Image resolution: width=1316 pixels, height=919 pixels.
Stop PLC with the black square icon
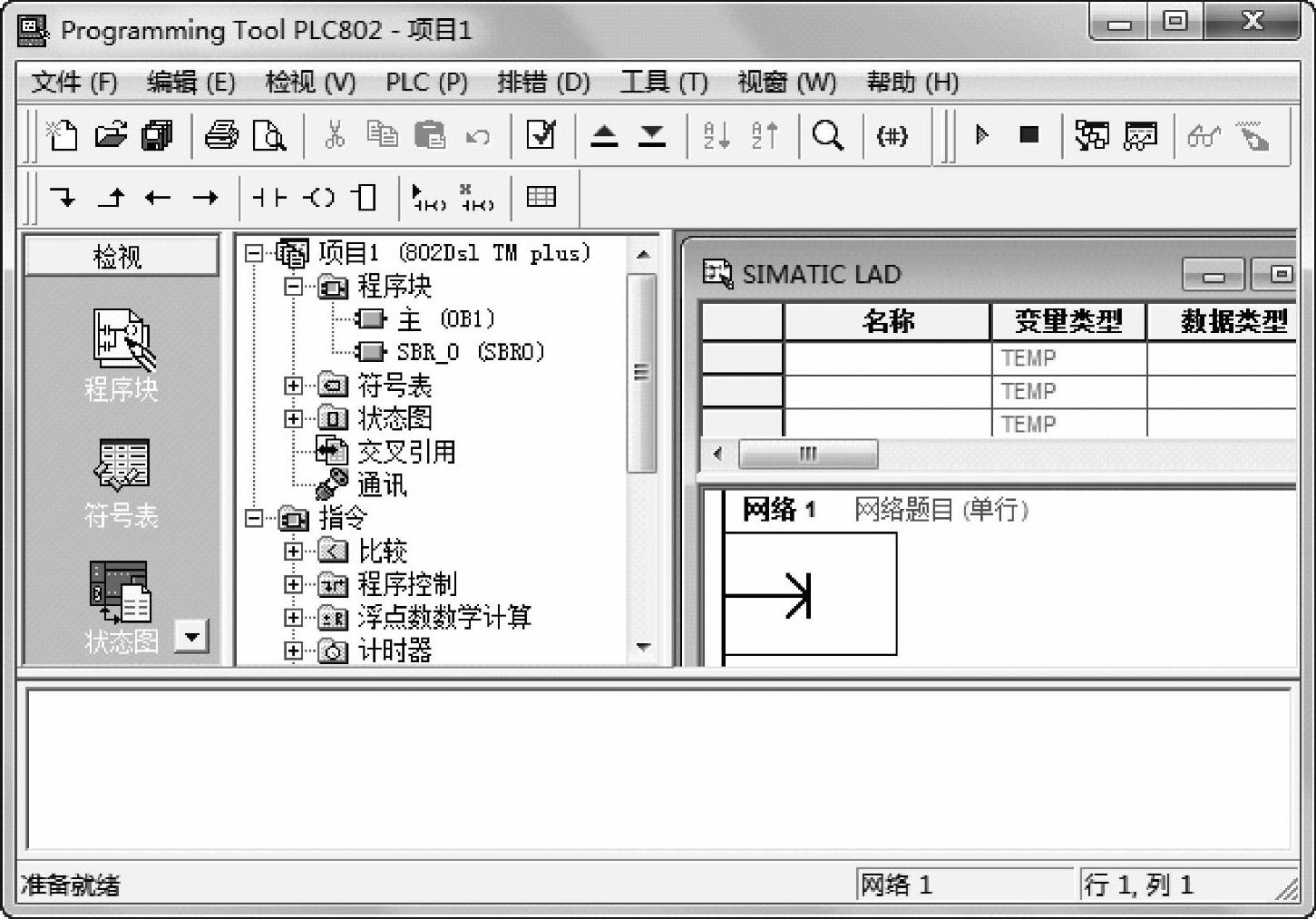(1028, 135)
